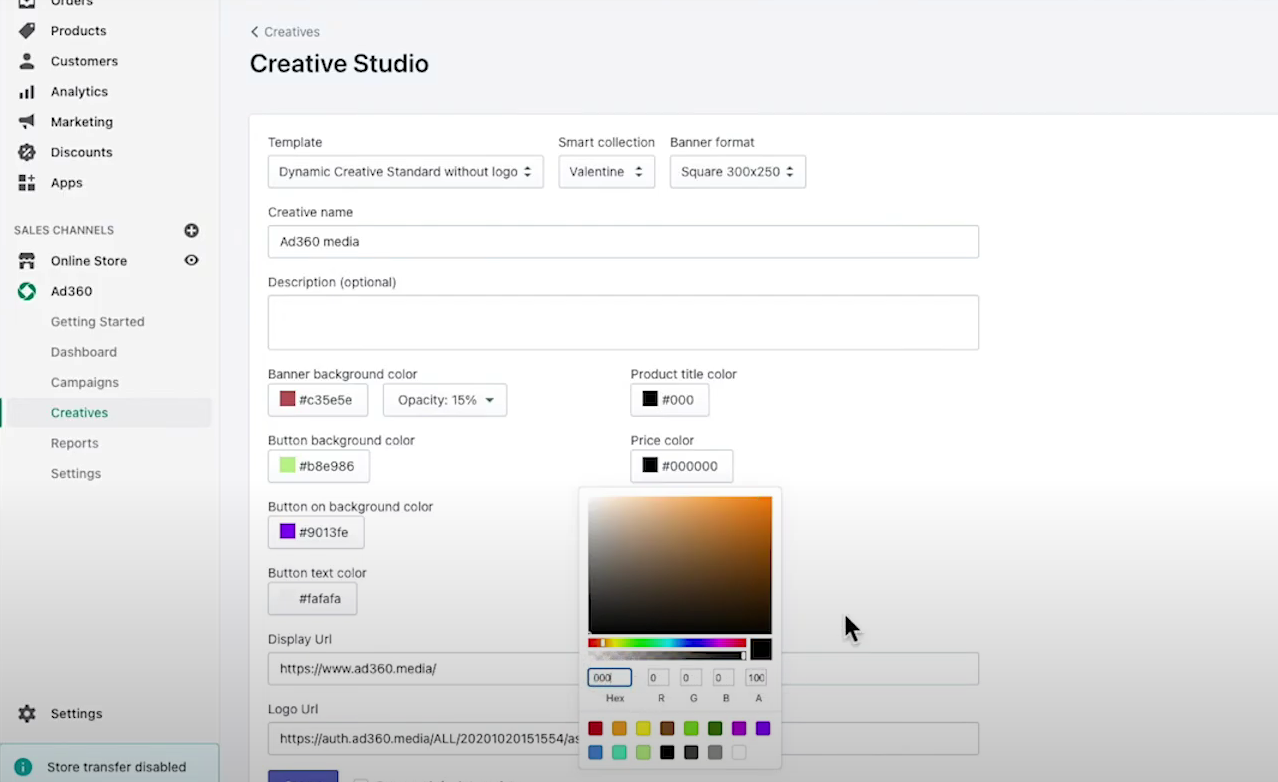The height and width of the screenshot is (782, 1278).
Task: Open Analytics from the sidebar
Action: [x=28, y=91]
